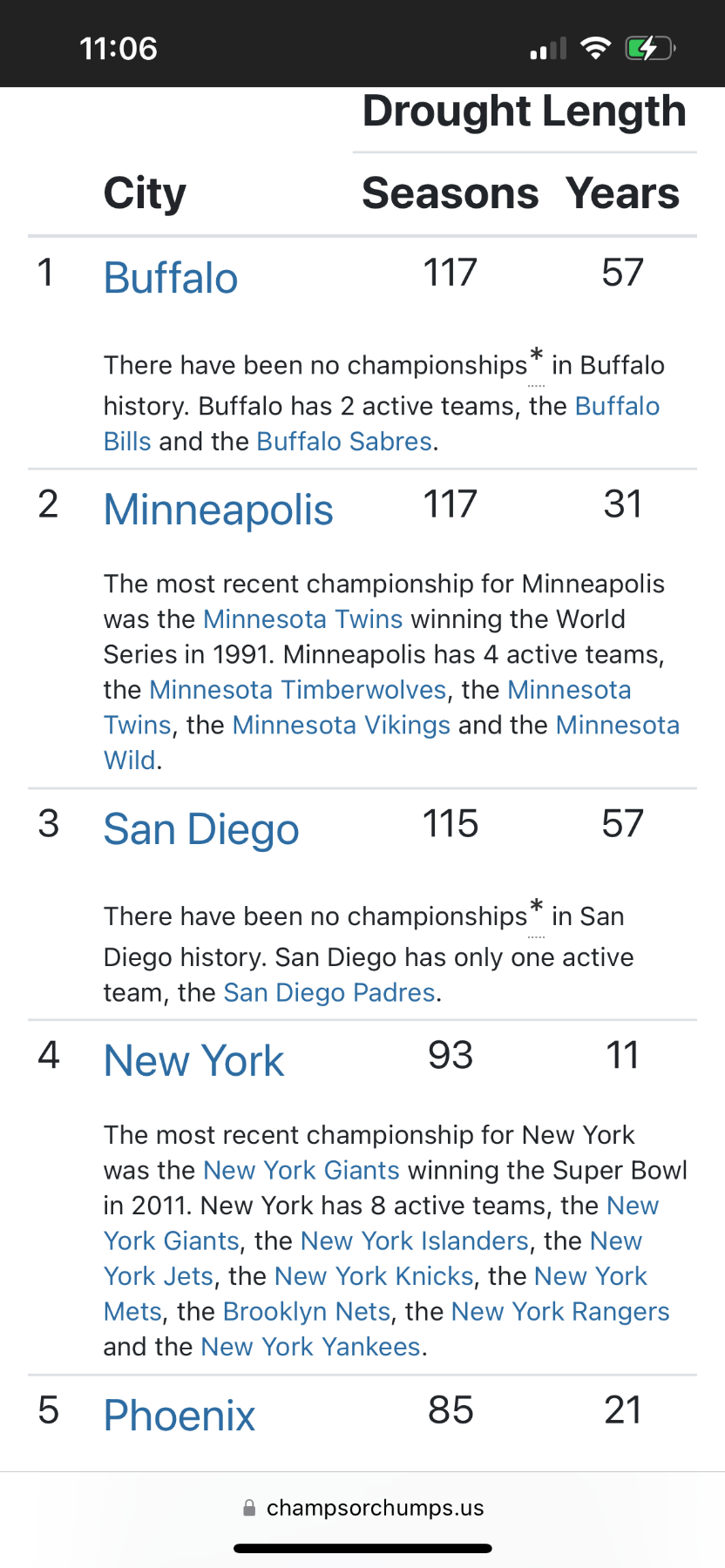Image resolution: width=725 pixels, height=1568 pixels.
Task: Go to the San Diego city link
Action: (x=201, y=829)
